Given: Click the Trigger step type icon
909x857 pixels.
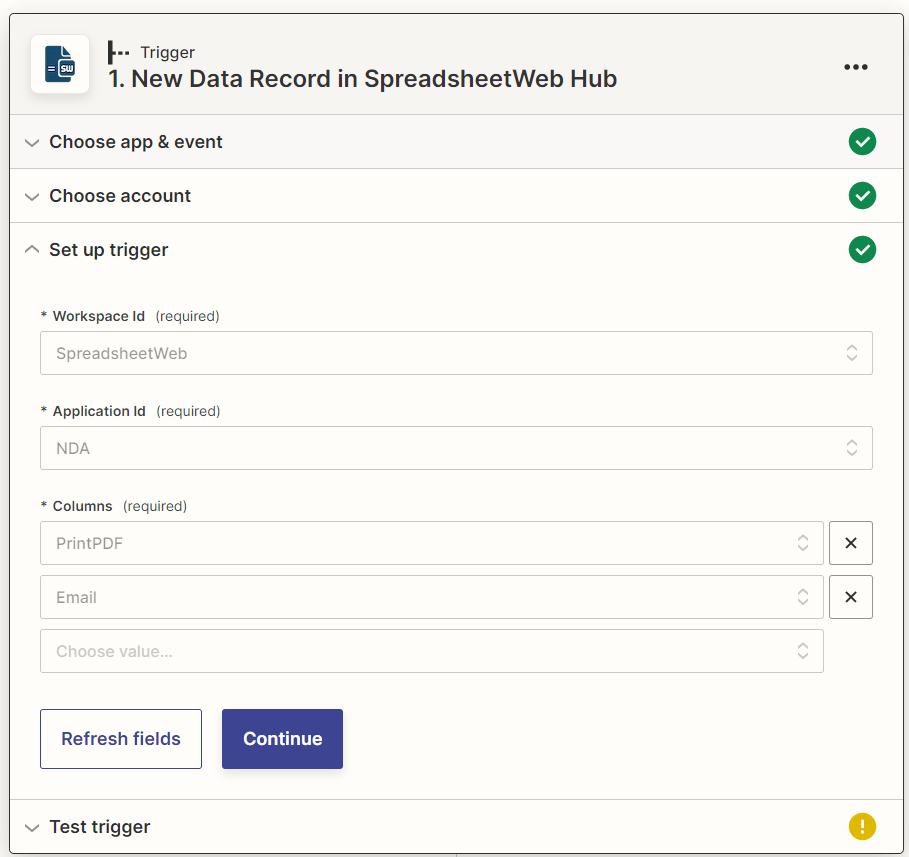Looking at the screenshot, I should click(118, 52).
